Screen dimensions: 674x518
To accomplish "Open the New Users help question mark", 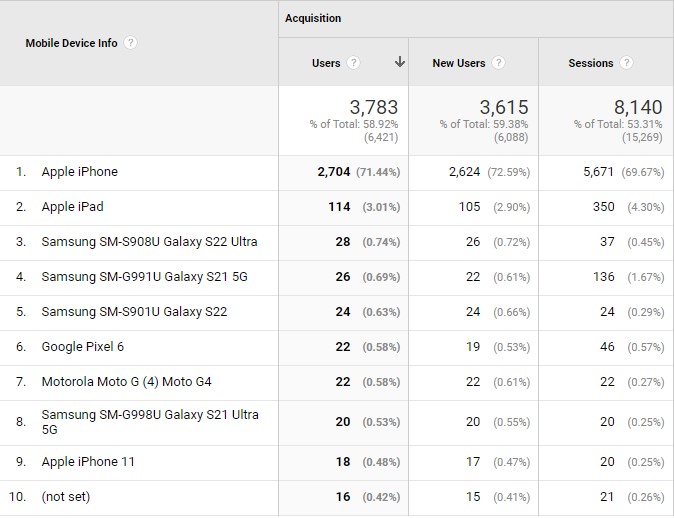I will point(498,63).
